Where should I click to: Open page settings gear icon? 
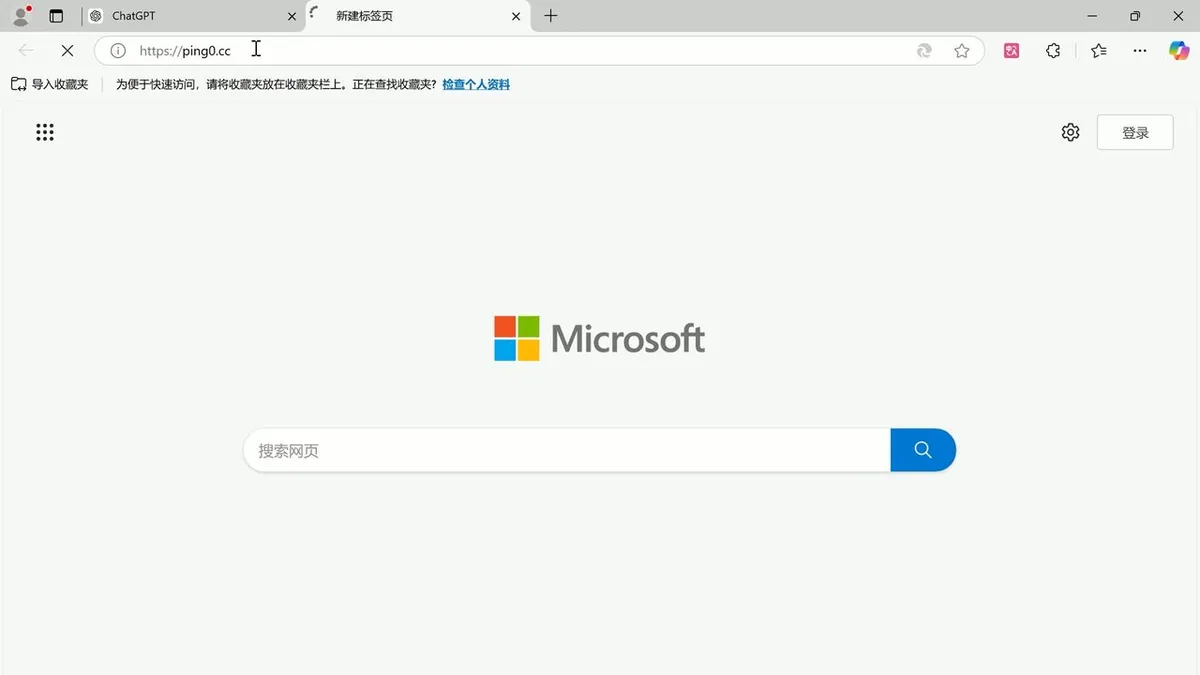coord(1070,132)
